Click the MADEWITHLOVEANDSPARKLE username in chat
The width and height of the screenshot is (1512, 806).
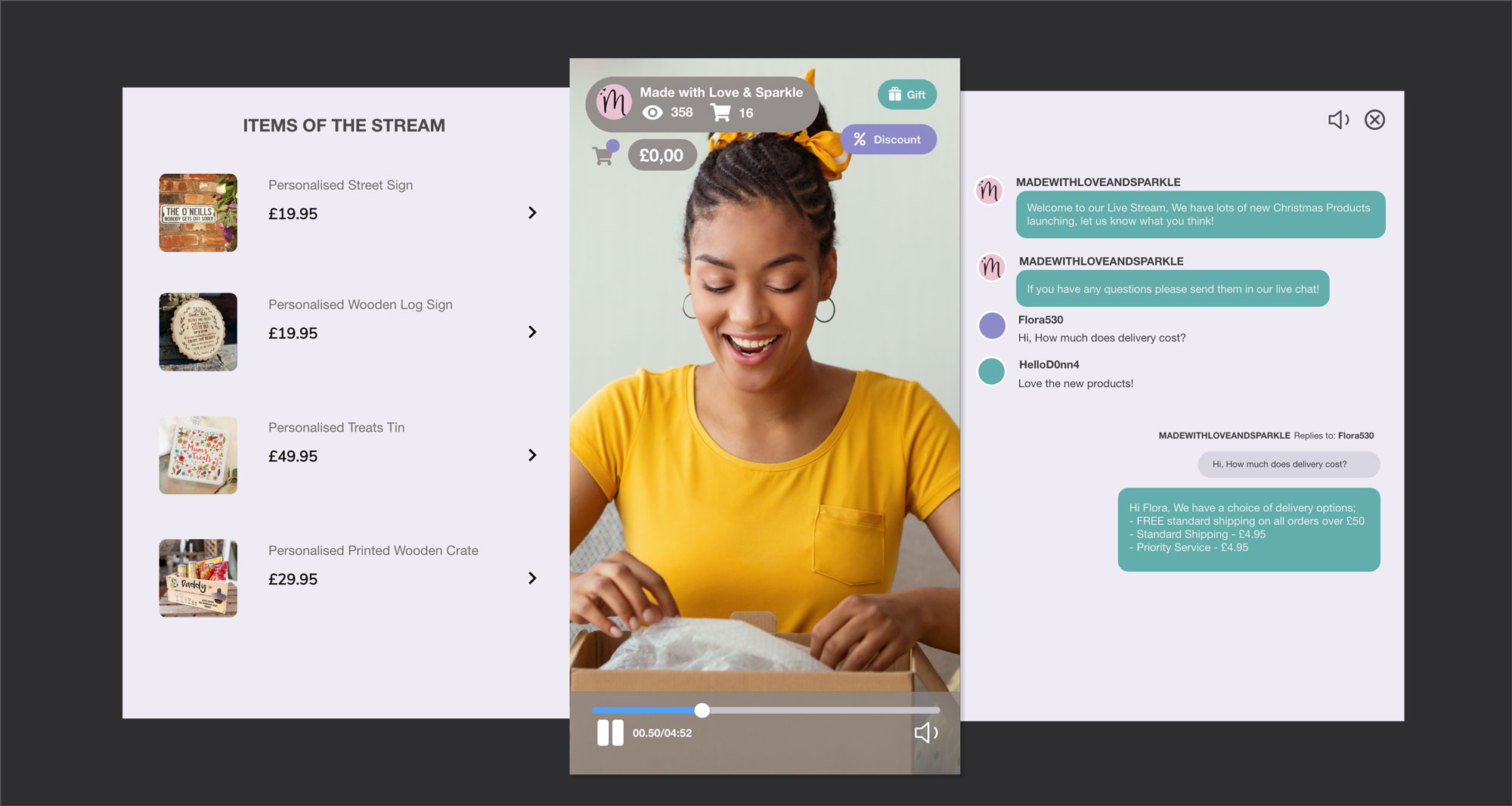click(x=1098, y=181)
